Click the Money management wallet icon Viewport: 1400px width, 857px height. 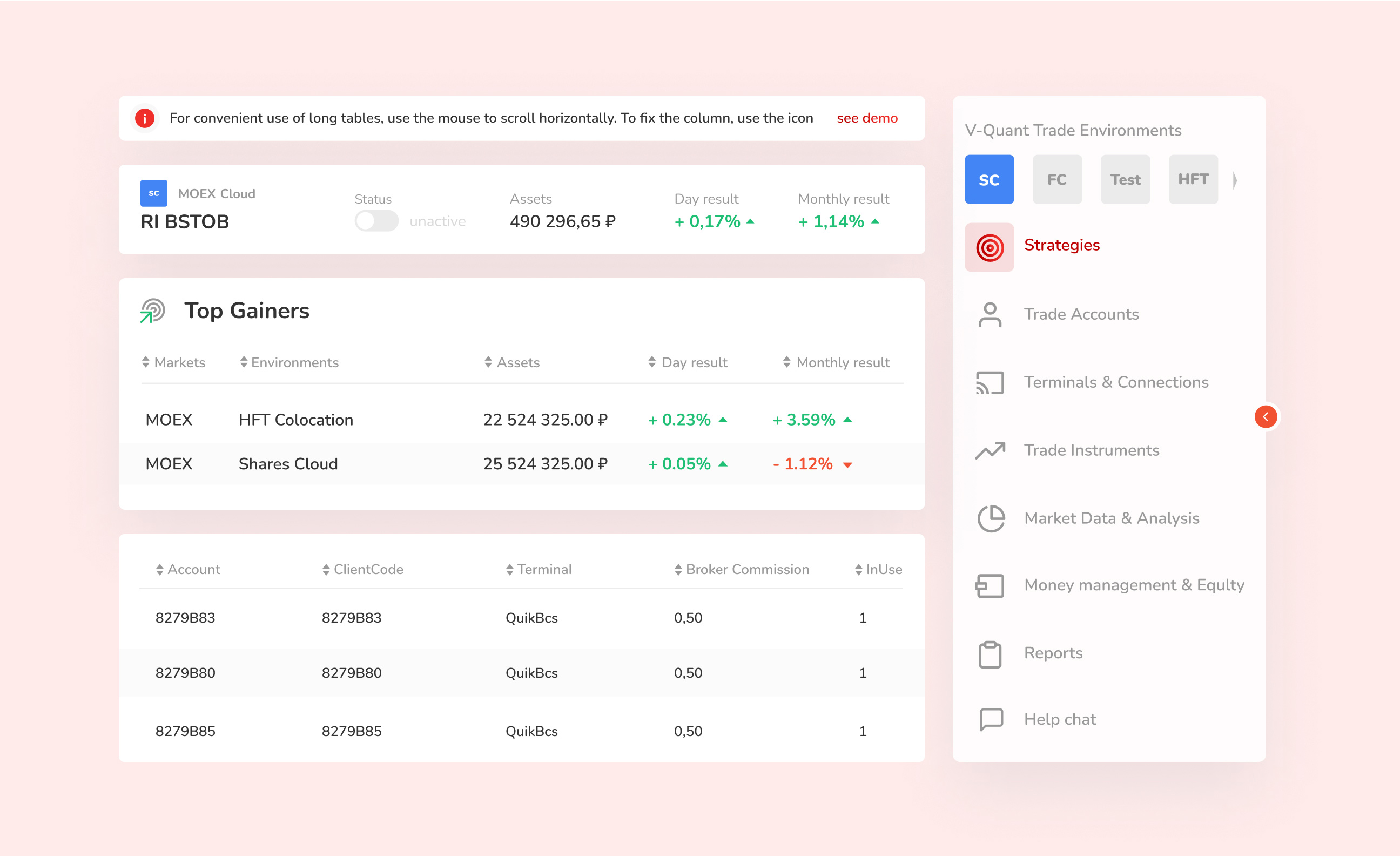click(x=990, y=585)
